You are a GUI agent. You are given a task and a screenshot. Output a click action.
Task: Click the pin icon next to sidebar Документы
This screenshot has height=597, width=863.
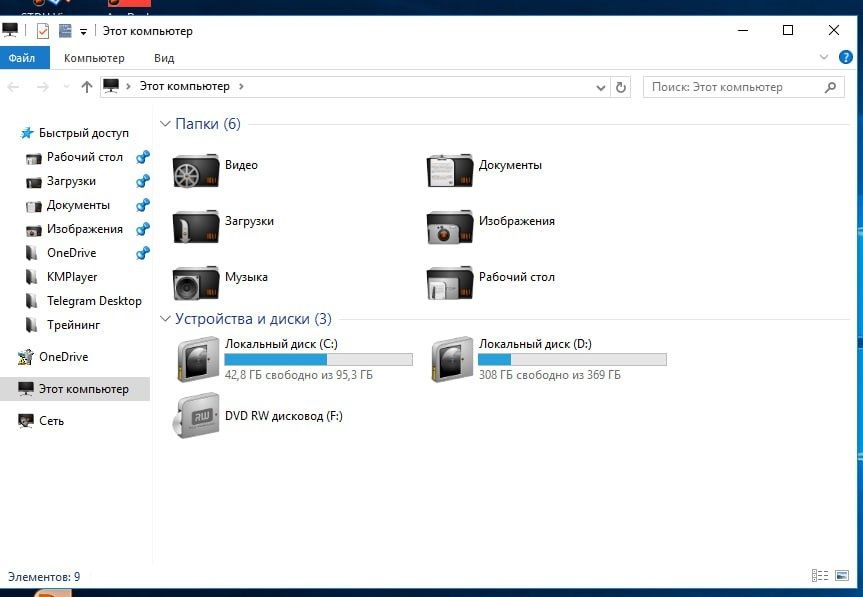tap(143, 205)
